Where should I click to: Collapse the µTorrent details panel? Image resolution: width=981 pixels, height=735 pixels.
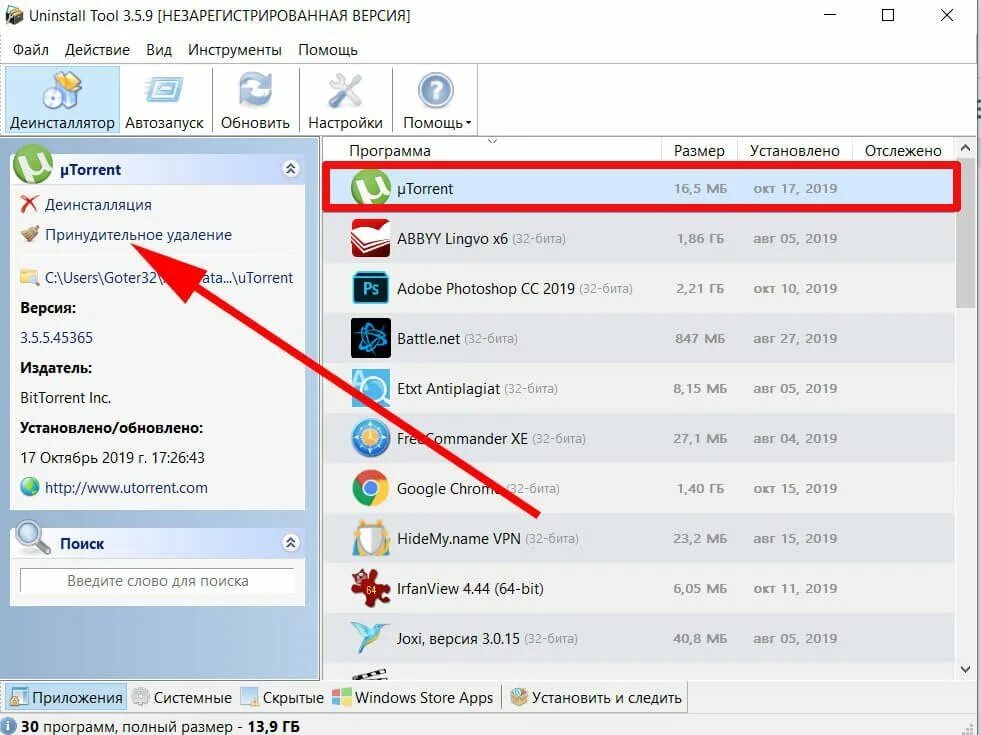pos(290,169)
